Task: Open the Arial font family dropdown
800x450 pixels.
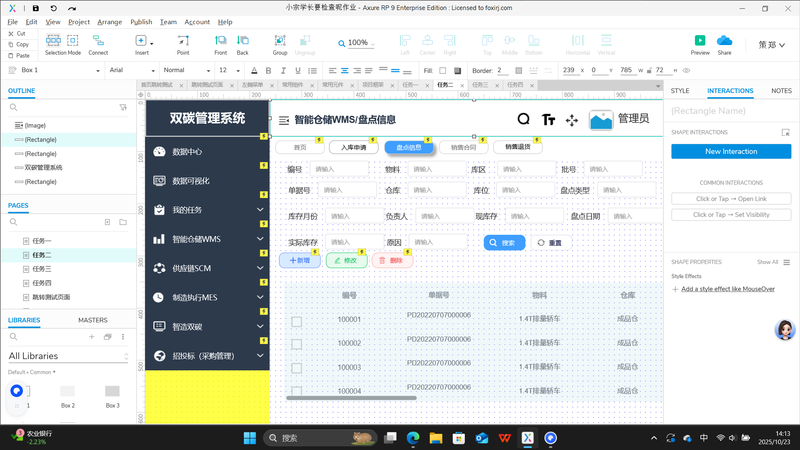Action: (x=130, y=70)
